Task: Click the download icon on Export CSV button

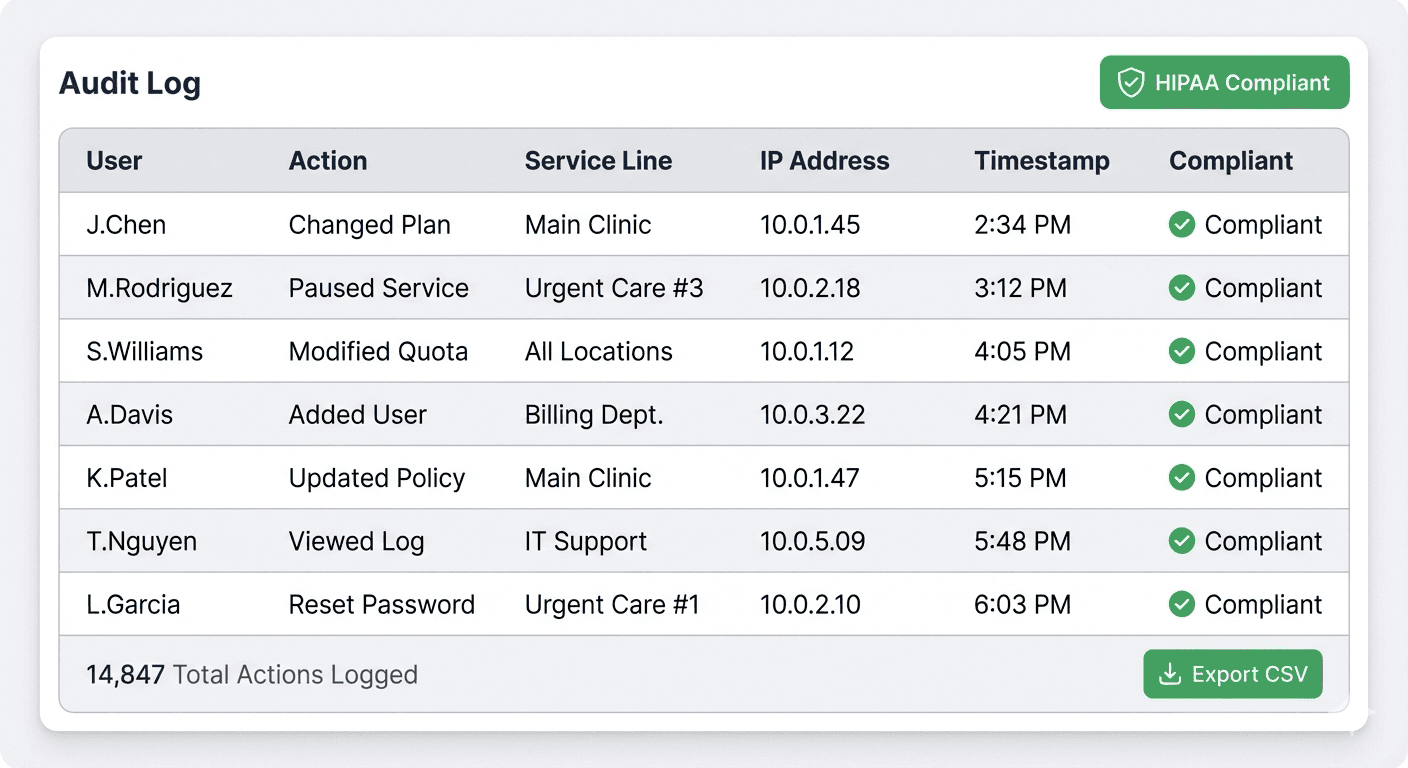Action: tap(1168, 674)
